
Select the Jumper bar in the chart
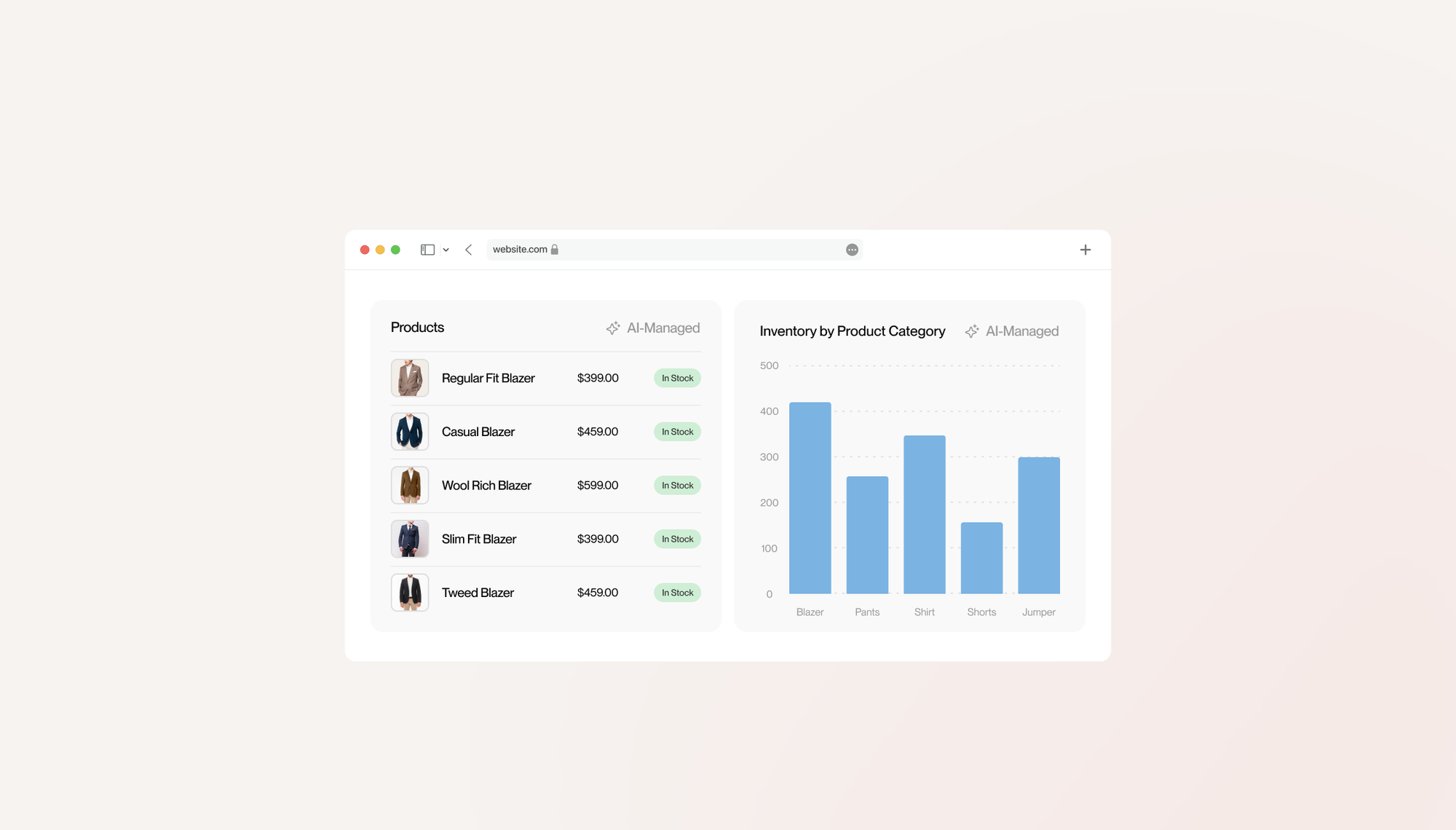[1039, 525]
